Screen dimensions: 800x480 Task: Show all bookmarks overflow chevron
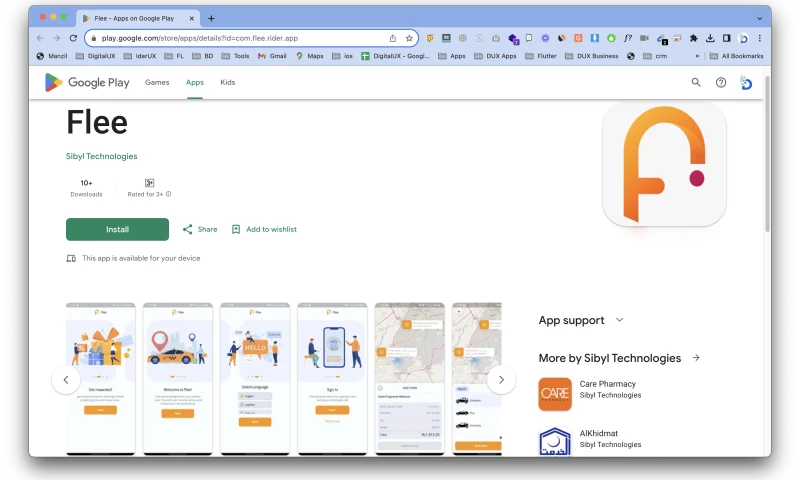tap(697, 56)
